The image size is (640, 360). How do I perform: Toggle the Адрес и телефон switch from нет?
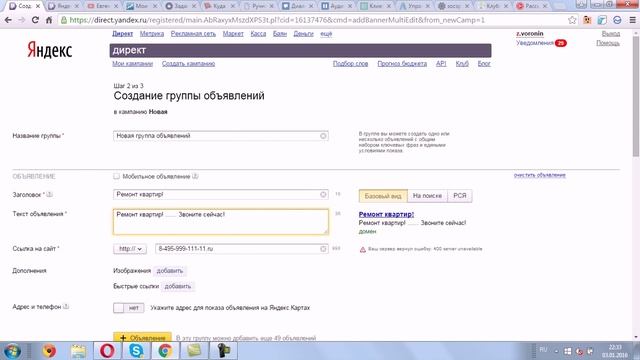(x=129, y=308)
